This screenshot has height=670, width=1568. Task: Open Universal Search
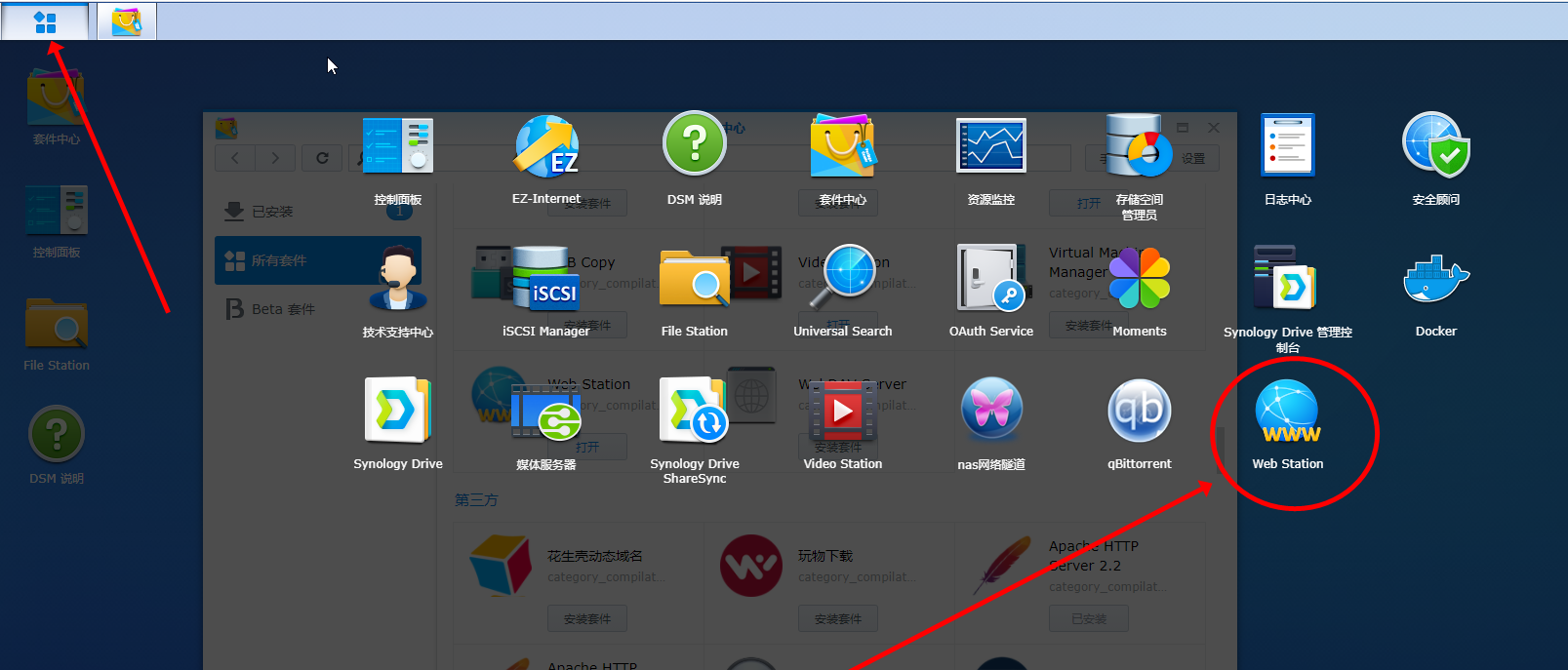[x=842, y=280]
